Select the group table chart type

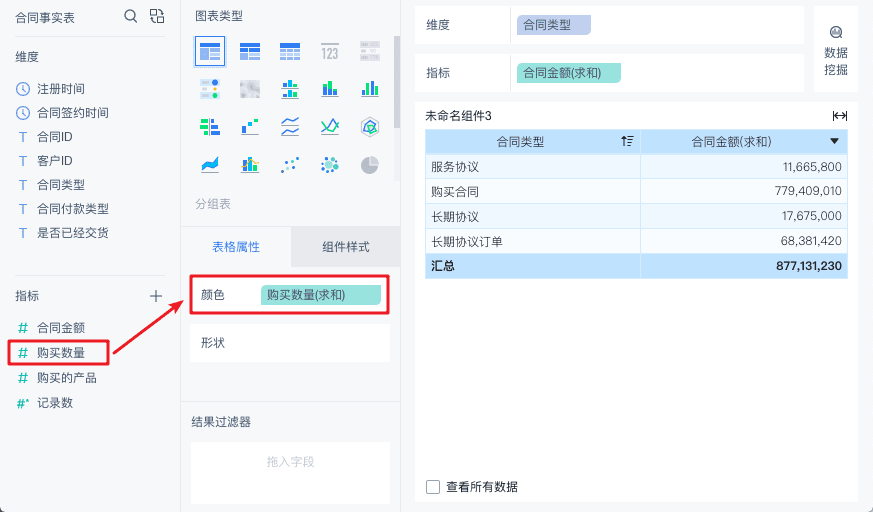click(x=210, y=52)
